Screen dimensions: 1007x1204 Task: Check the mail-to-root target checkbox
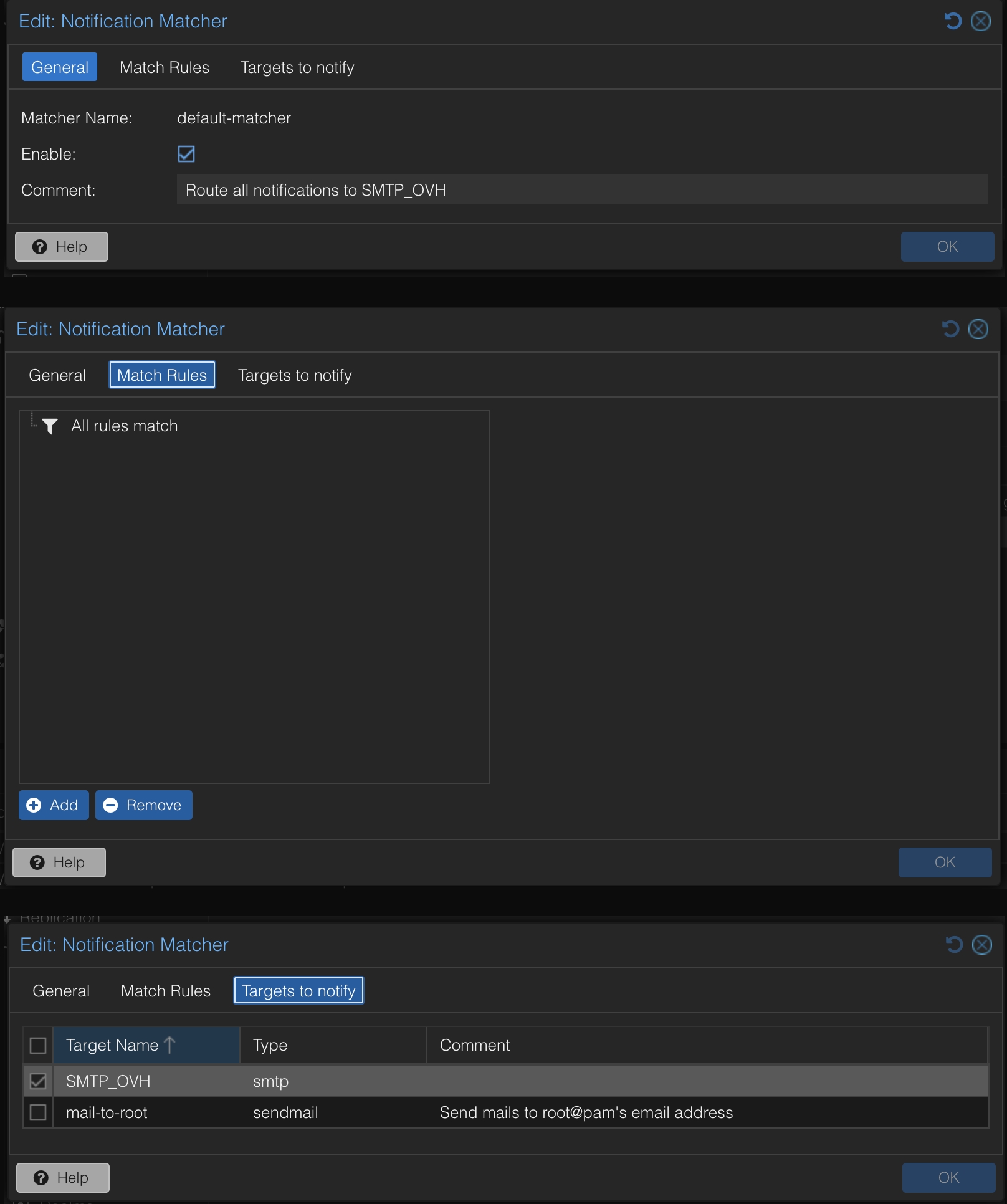tap(38, 1112)
